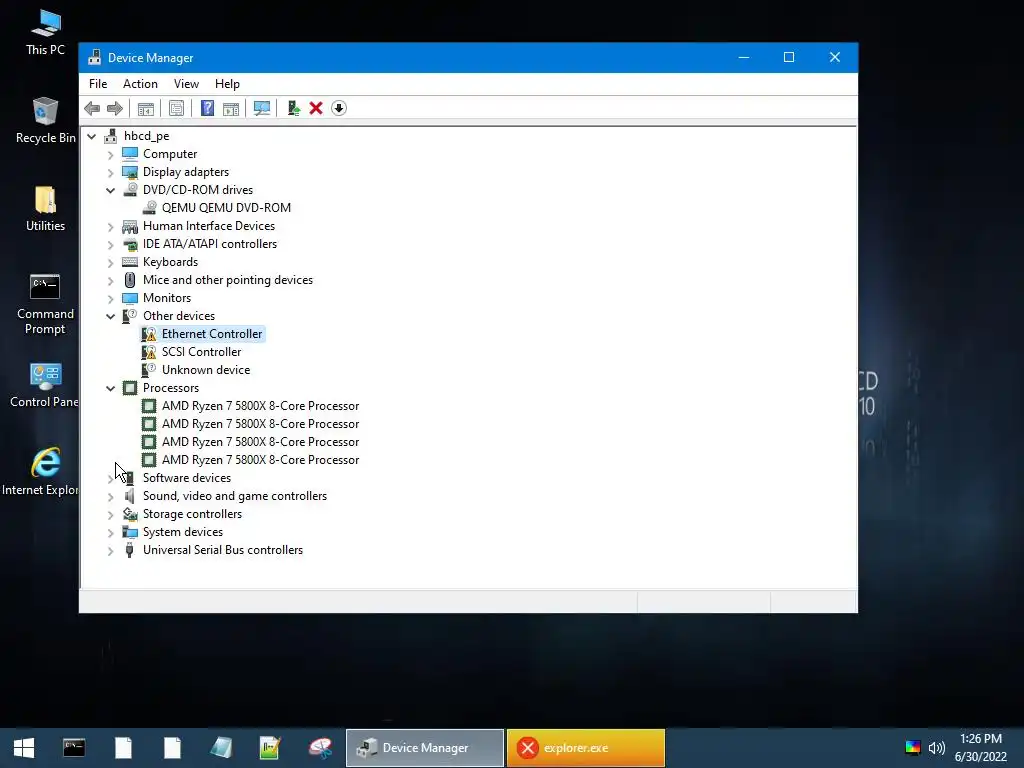Expand the Keyboards category
Viewport: 1024px width, 768px height.
(x=110, y=263)
